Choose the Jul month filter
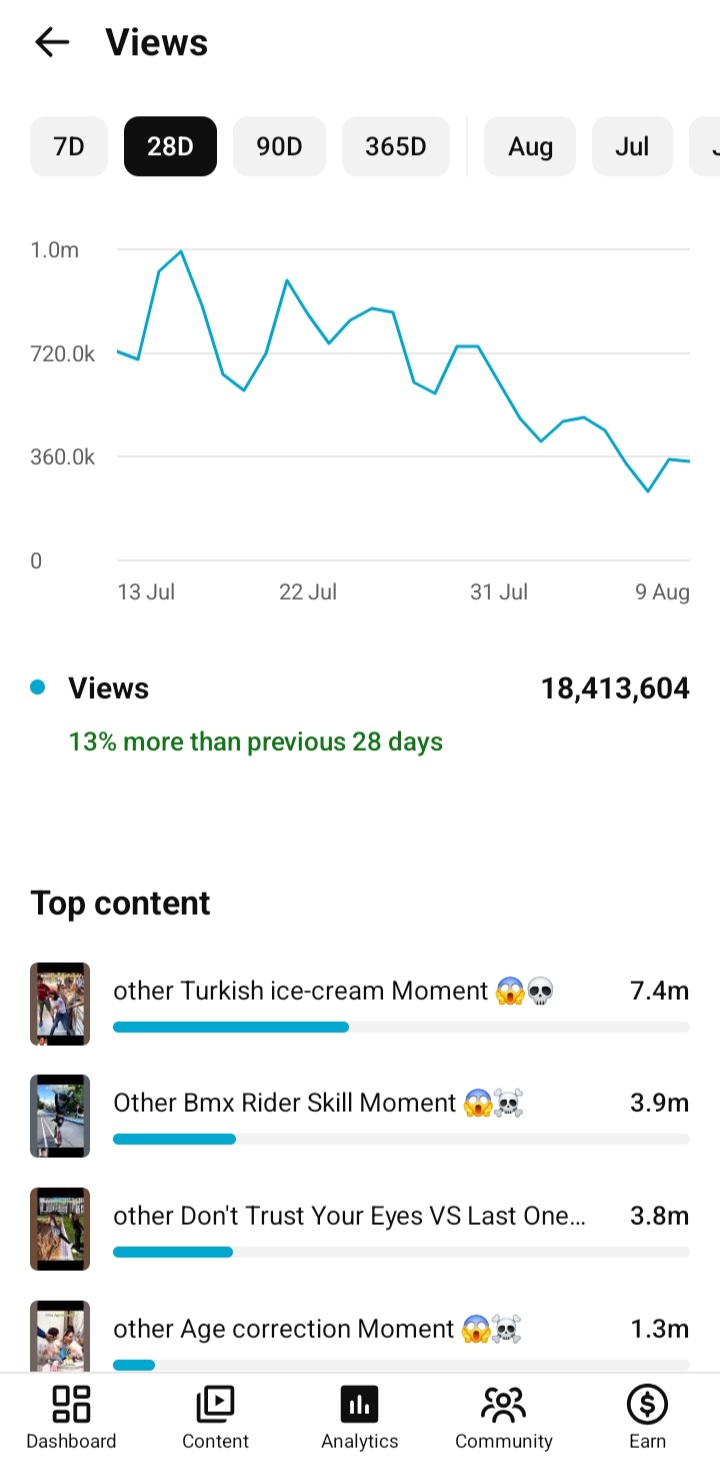The image size is (720, 1484). click(x=632, y=146)
